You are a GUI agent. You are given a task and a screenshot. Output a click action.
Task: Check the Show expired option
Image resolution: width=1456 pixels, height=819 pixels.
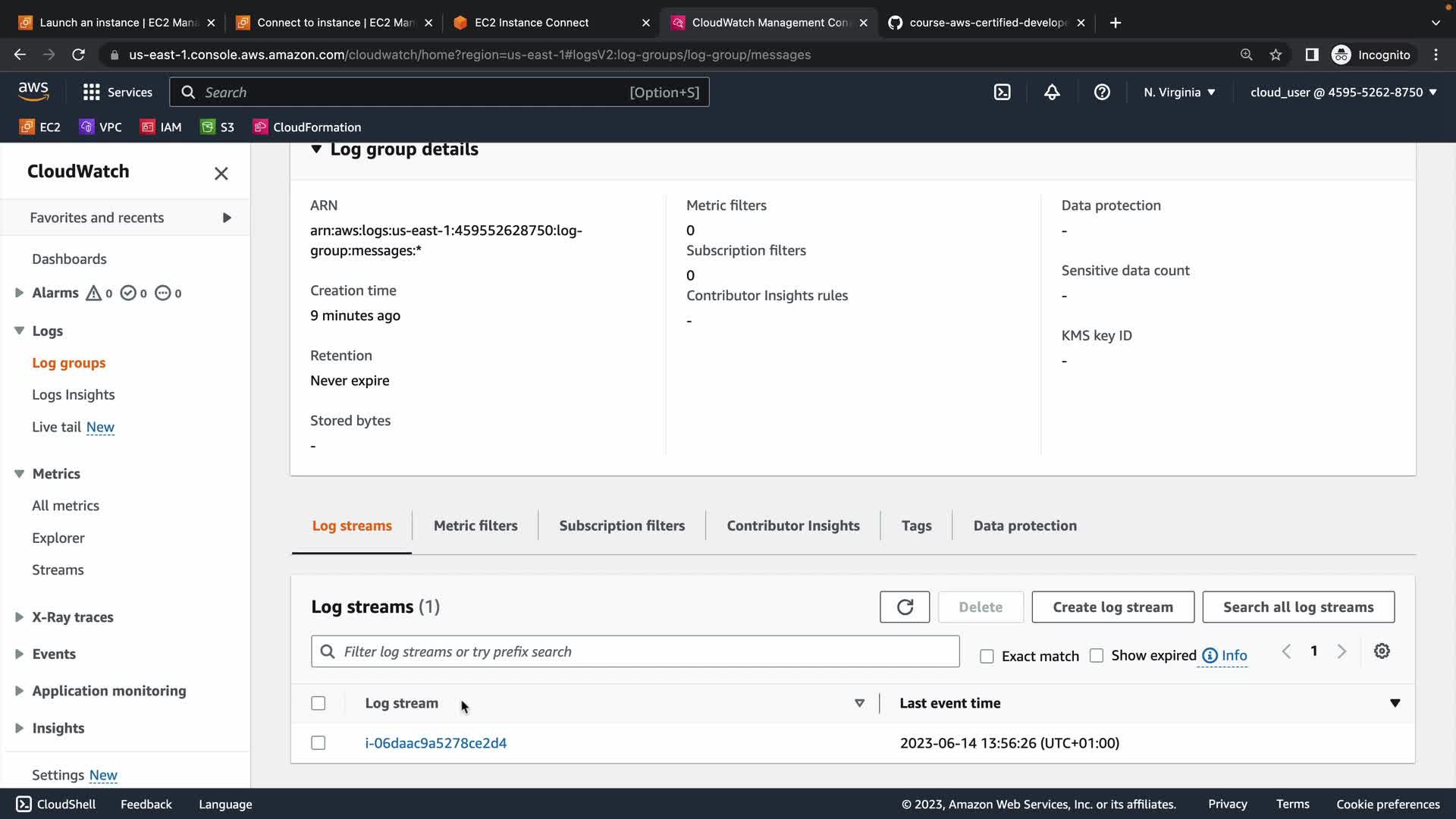pos(1097,656)
